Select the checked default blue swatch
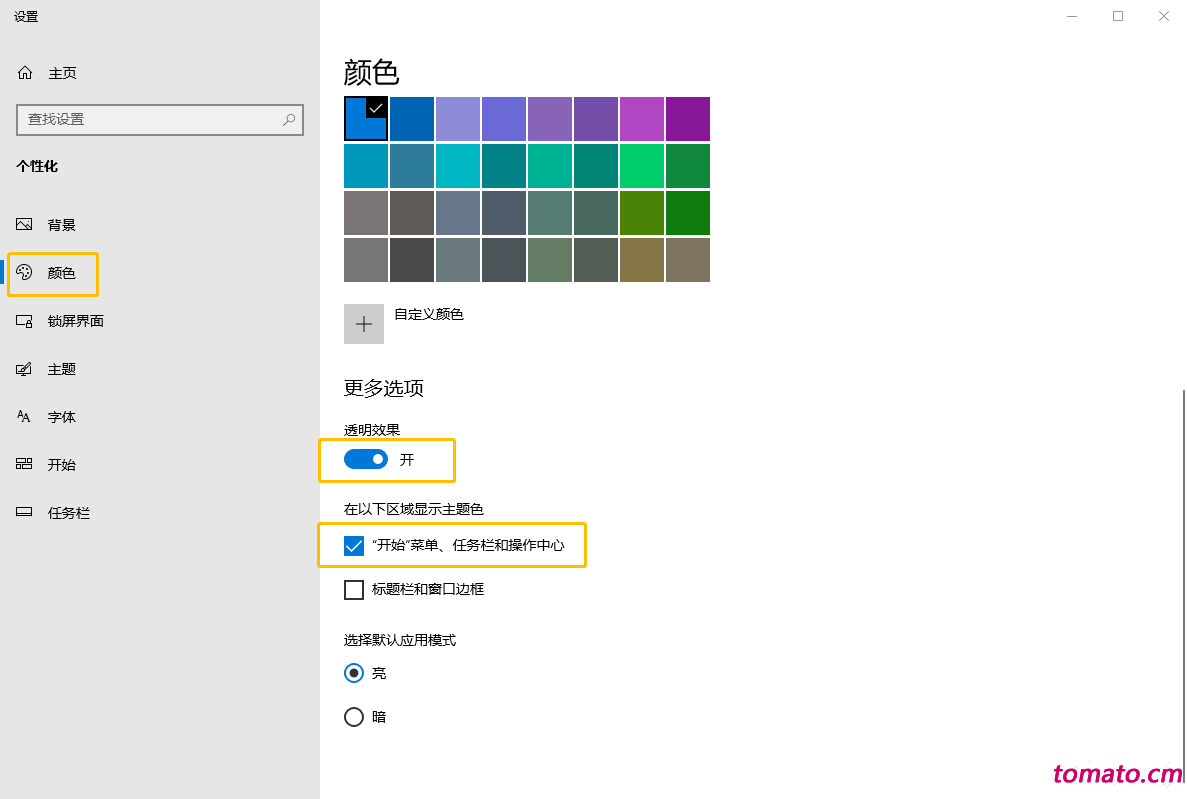 (x=366, y=119)
